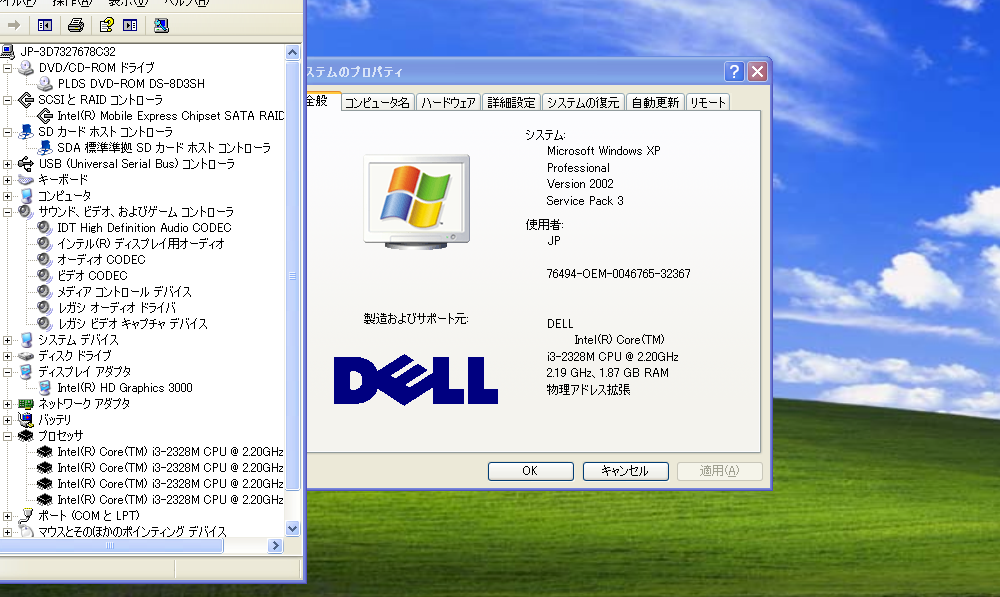Switch to the ハードウェア tab

pyautogui.click(x=448, y=103)
